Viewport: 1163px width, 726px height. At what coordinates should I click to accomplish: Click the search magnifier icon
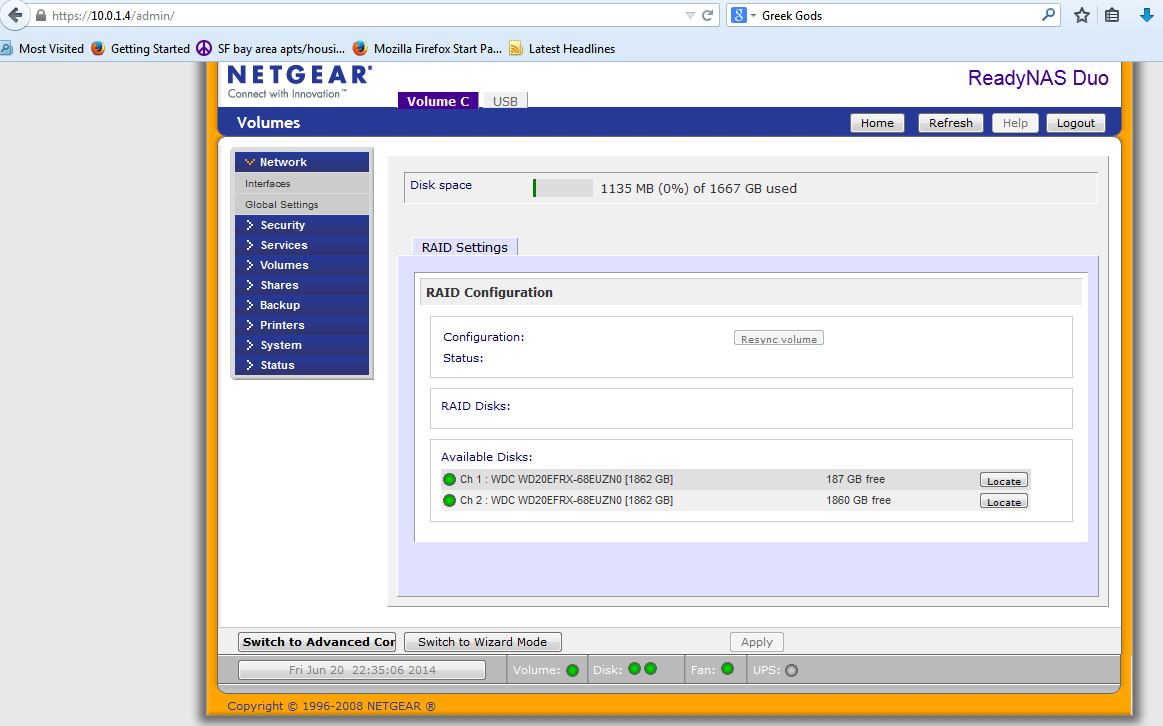(1048, 15)
